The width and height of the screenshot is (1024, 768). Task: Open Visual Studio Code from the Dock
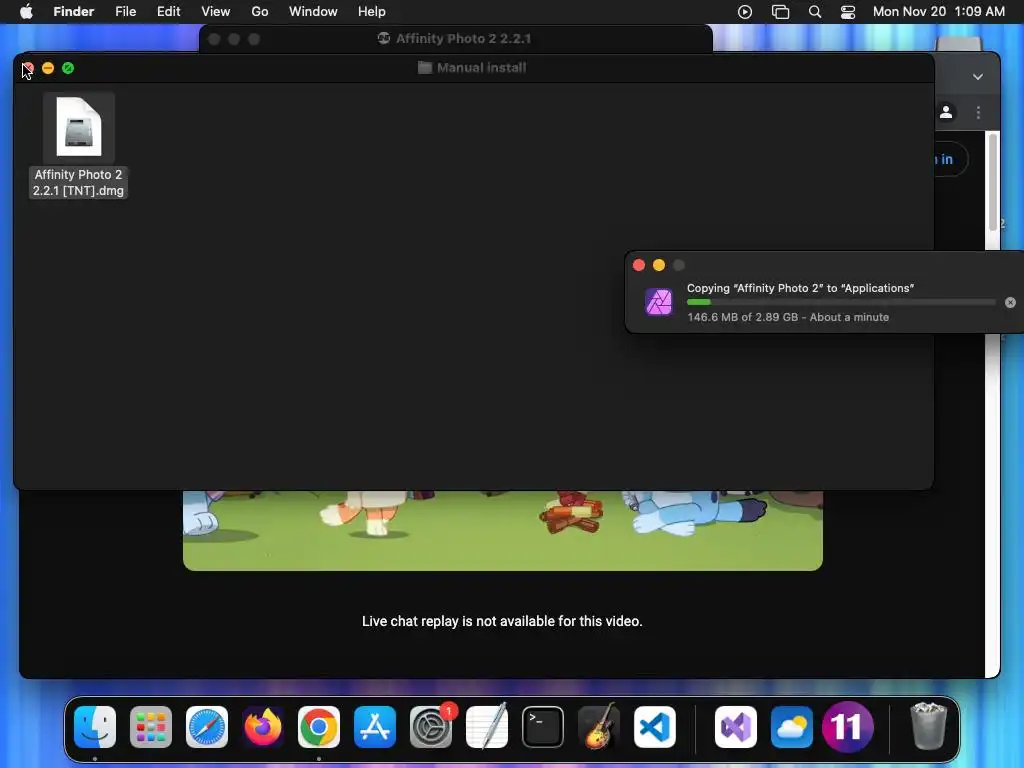(655, 726)
